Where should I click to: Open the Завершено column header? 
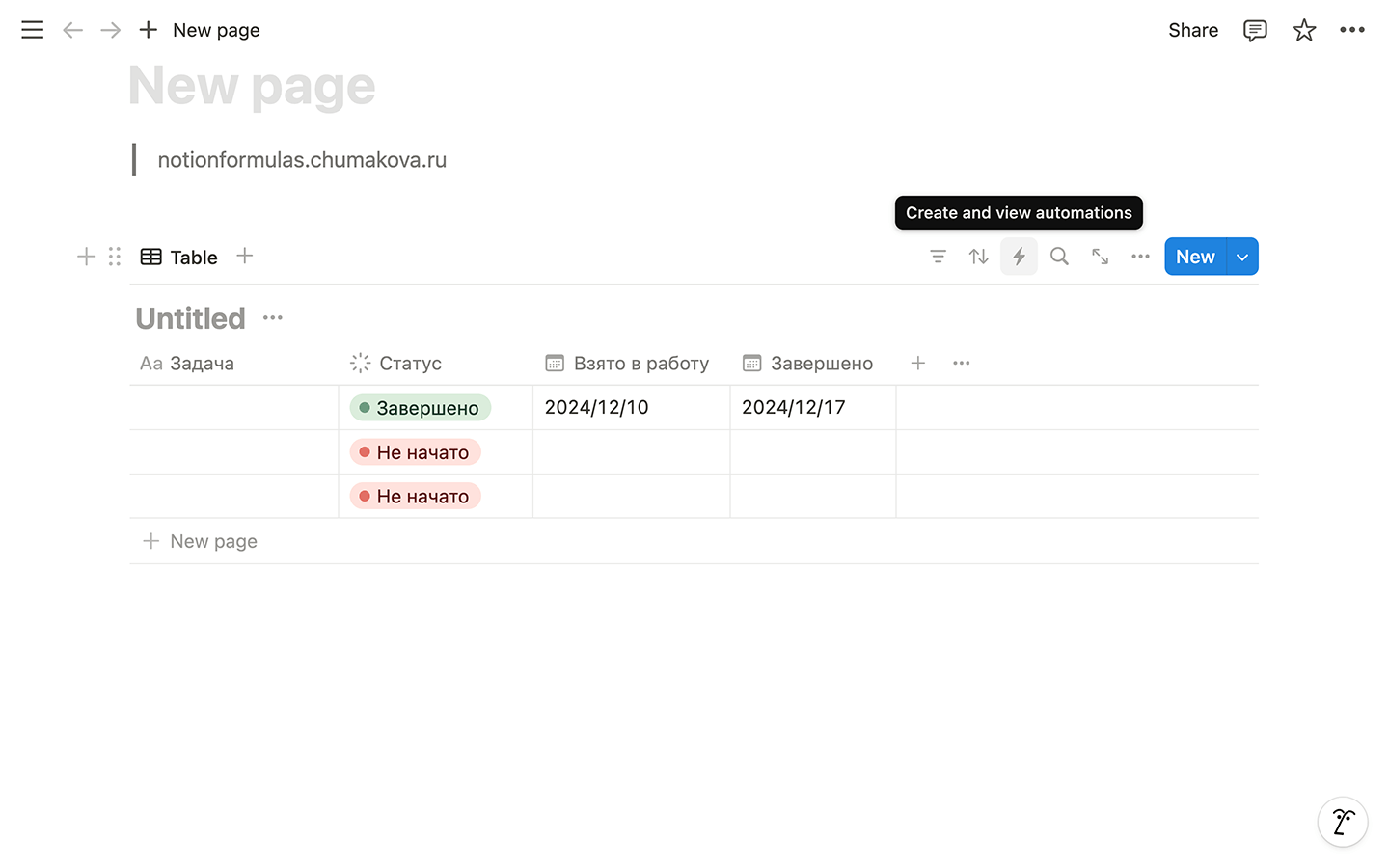[x=813, y=364]
